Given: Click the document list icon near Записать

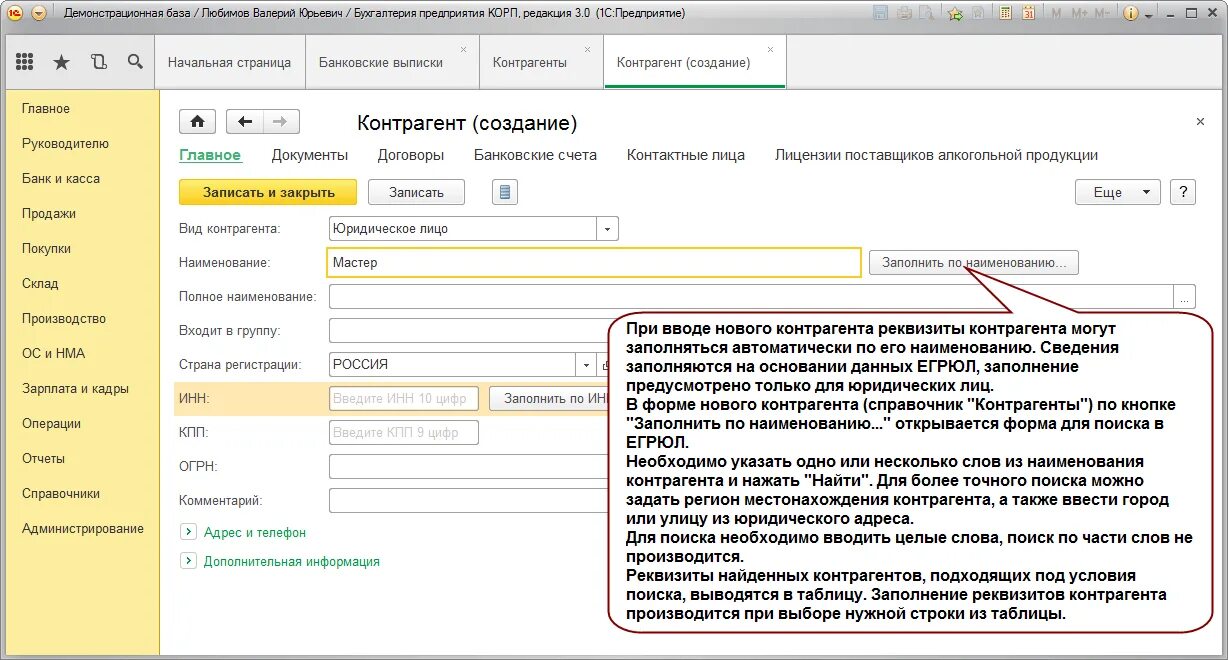Looking at the screenshot, I should click(x=505, y=192).
